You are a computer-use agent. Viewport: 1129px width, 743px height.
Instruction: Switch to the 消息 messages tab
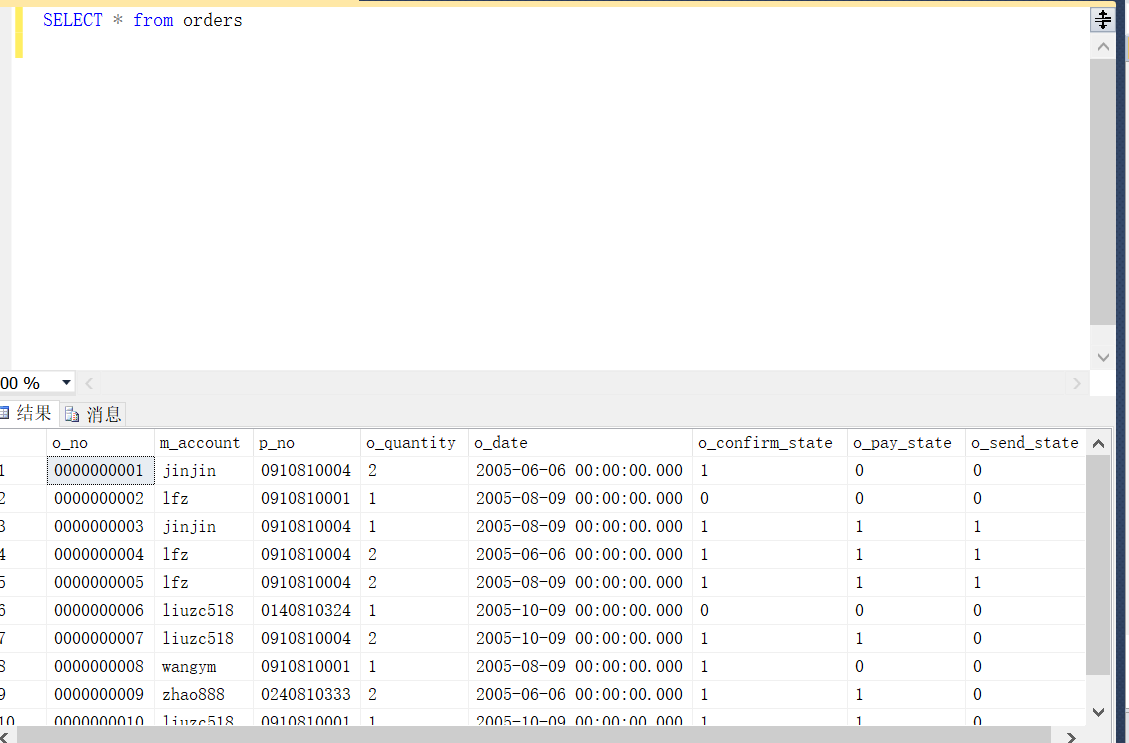coord(93,414)
